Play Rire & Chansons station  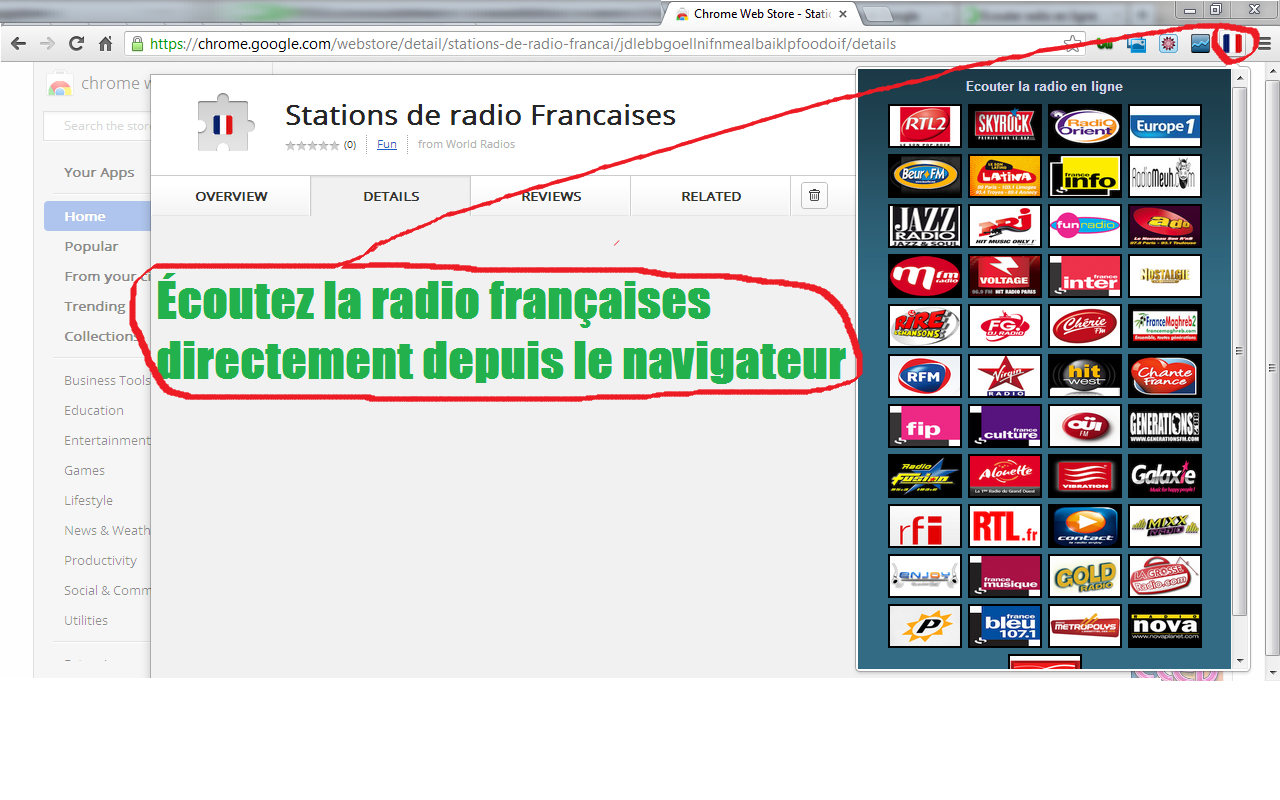click(925, 326)
